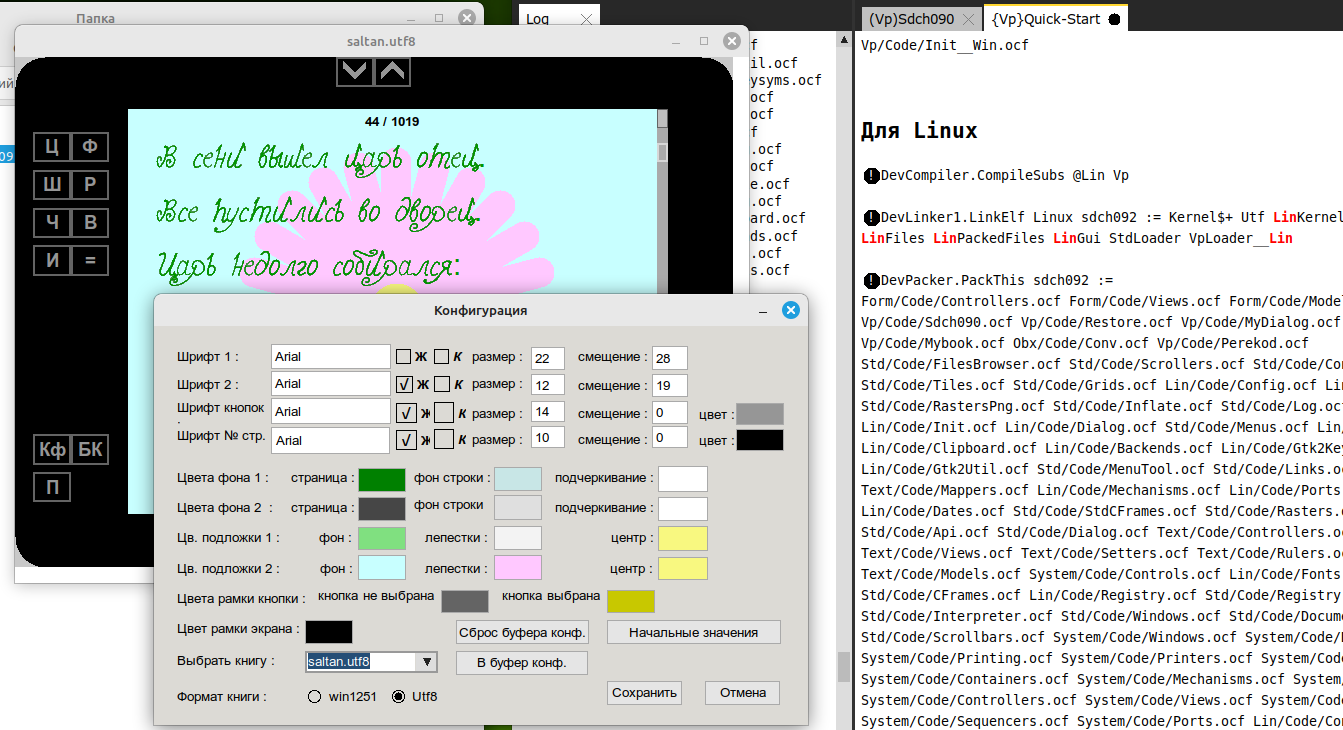Switch to the (Vp)Sdch090 tab

(x=910, y=19)
